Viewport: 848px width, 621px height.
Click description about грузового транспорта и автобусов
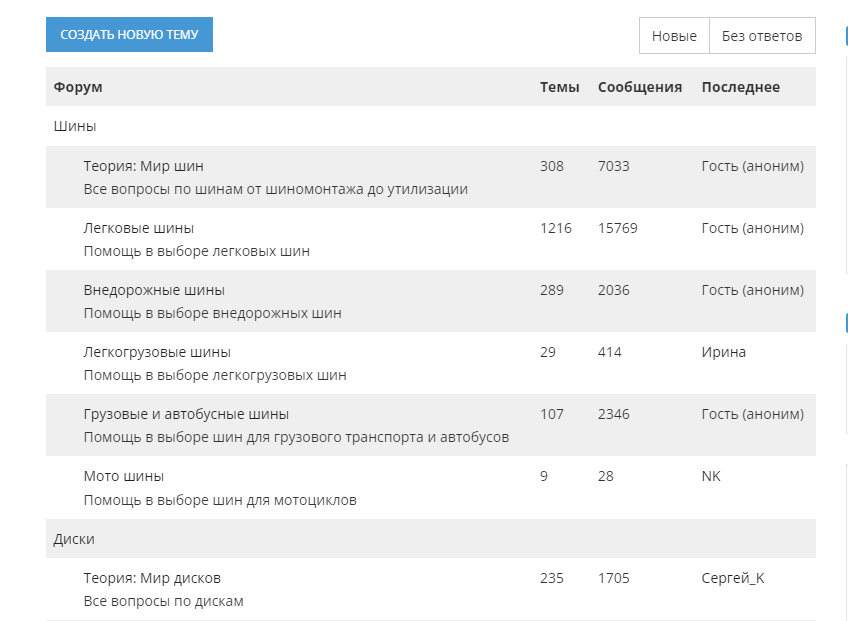[296, 438]
